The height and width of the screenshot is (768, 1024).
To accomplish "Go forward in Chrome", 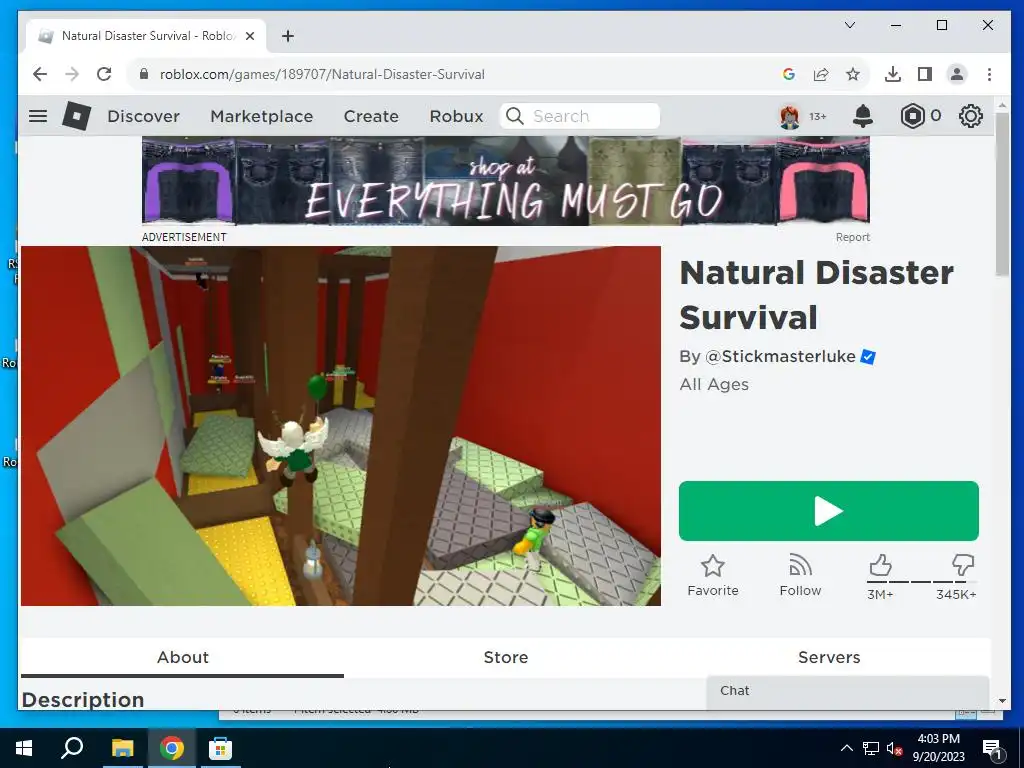I will pyautogui.click(x=72, y=74).
